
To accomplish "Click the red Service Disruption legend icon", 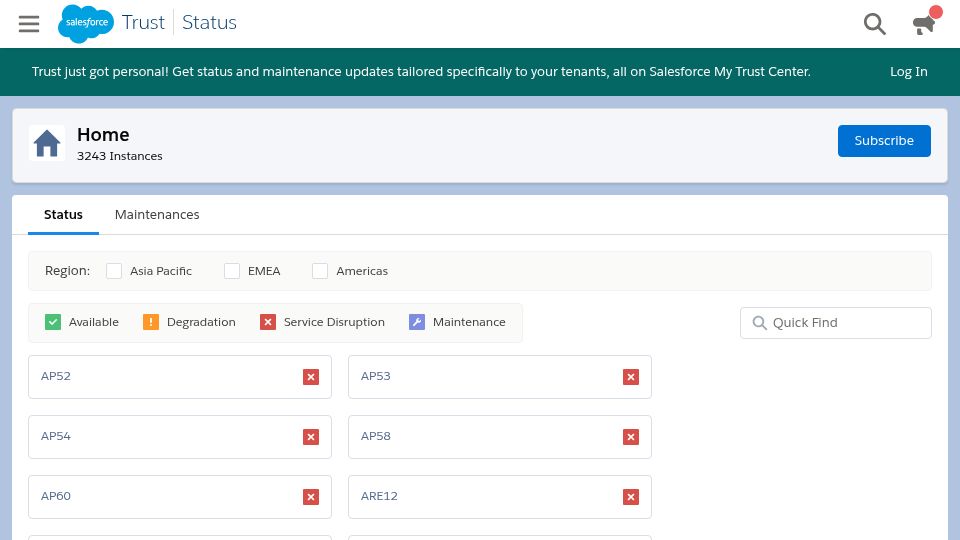I will [268, 322].
